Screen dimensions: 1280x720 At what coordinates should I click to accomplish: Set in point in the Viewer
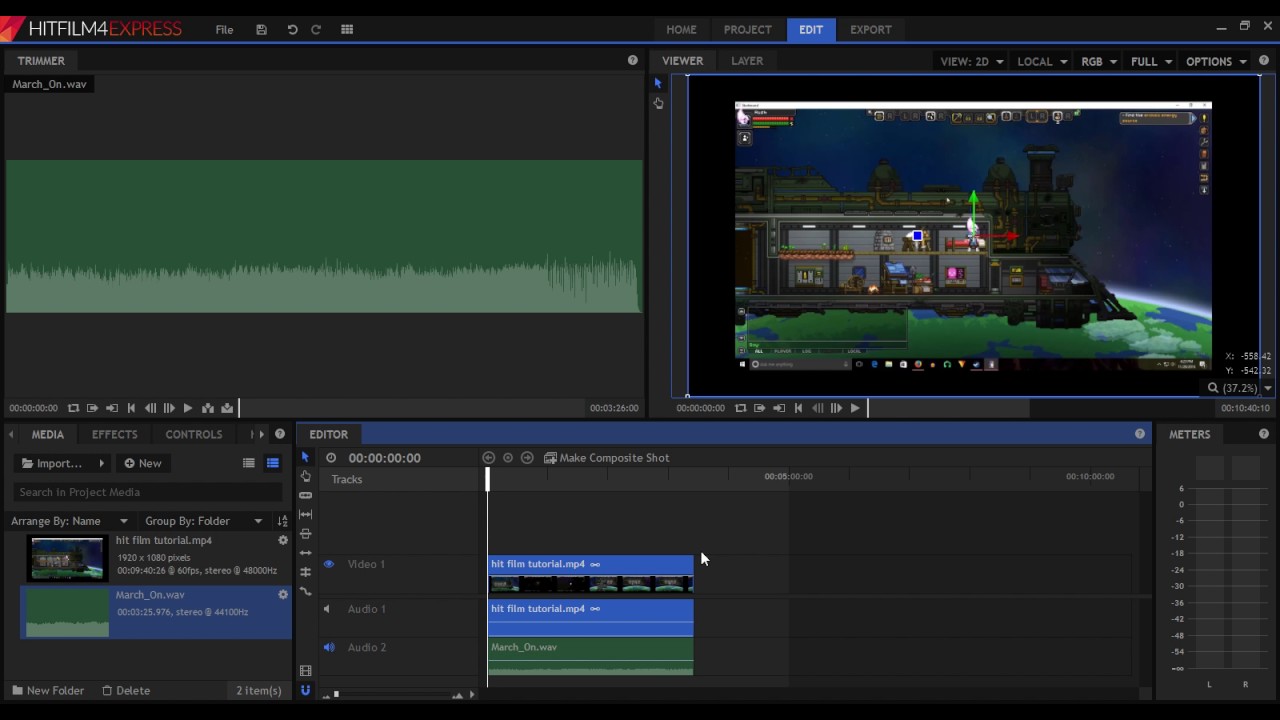pyautogui.click(x=759, y=408)
